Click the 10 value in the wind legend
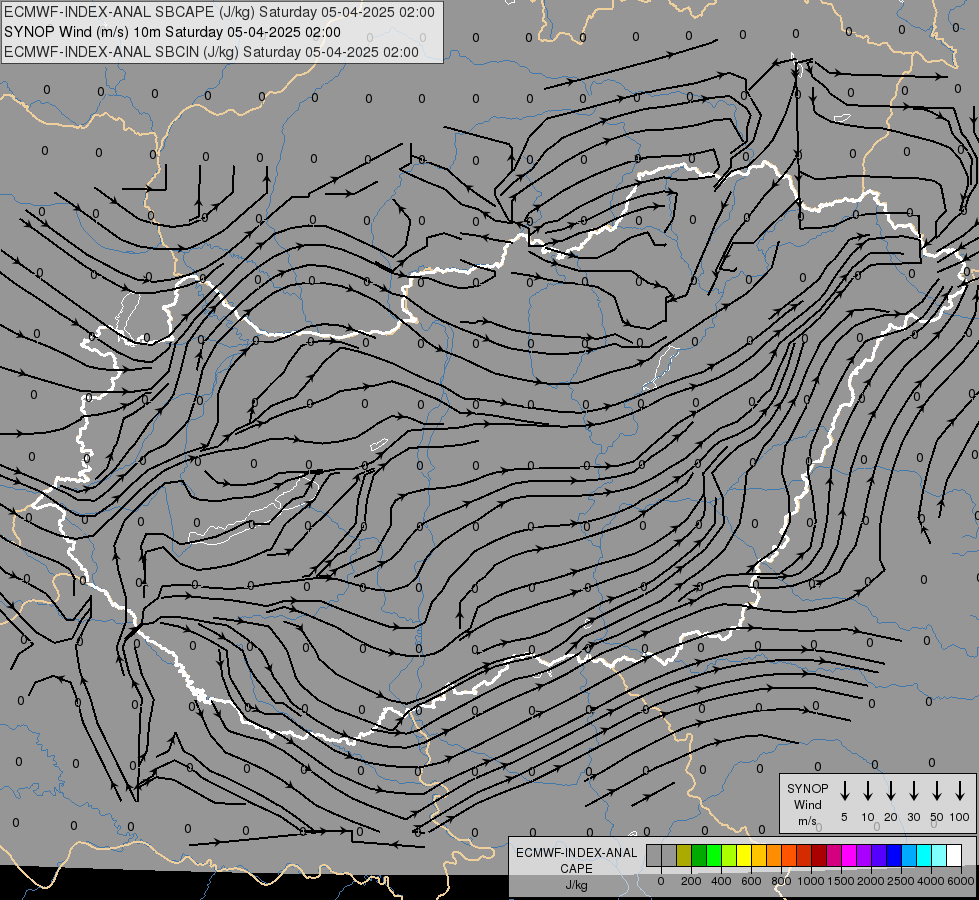979x900 pixels. tap(868, 817)
